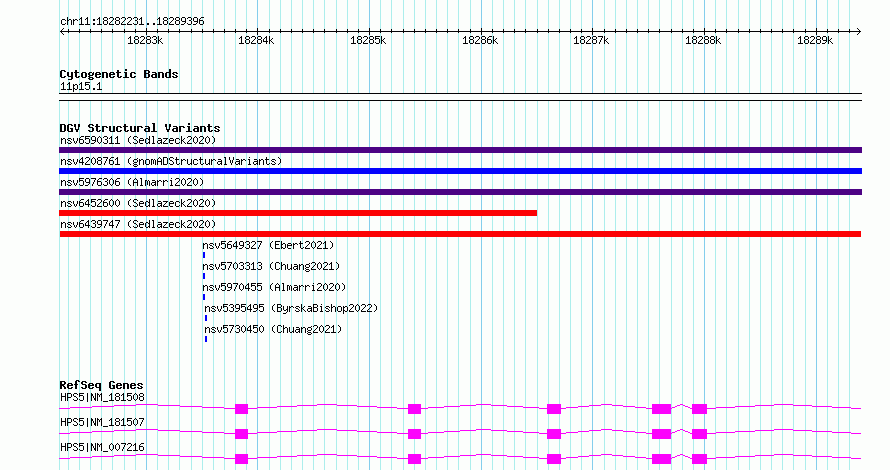Click the small blue marker under nsv5395495
890x470 pixels.
pos(205,318)
